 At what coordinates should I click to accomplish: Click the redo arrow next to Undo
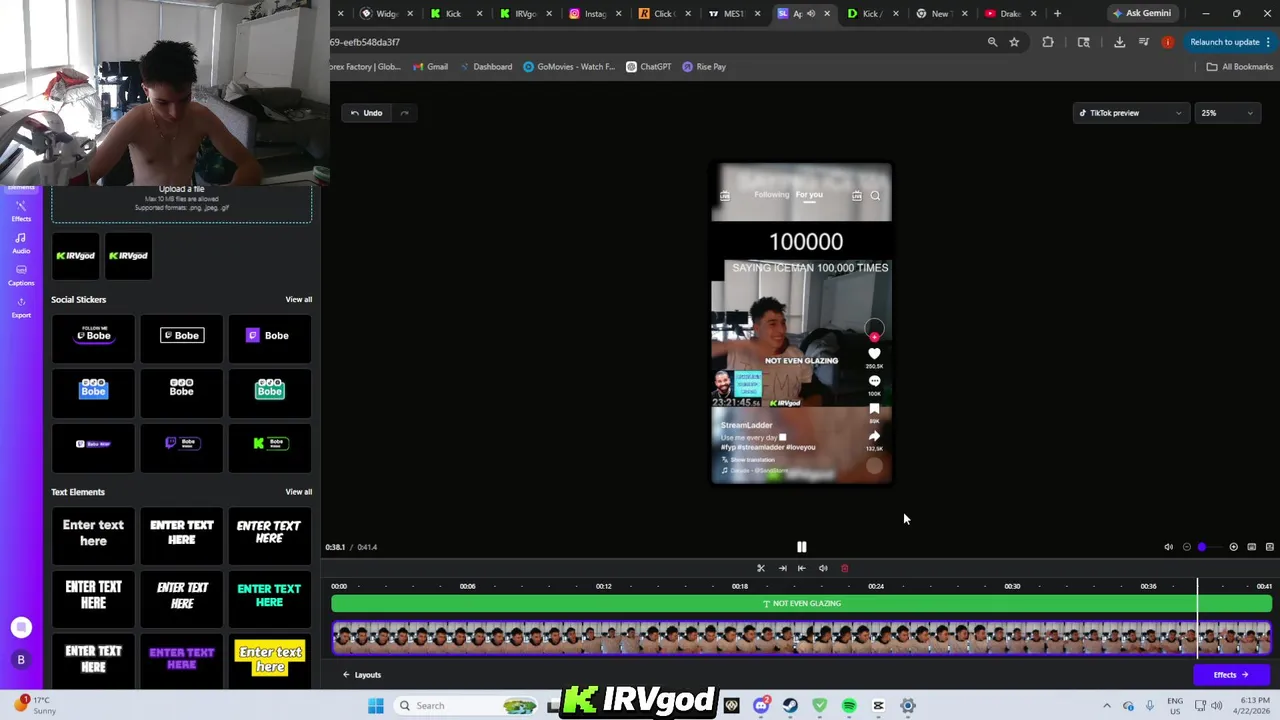point(404,113)
